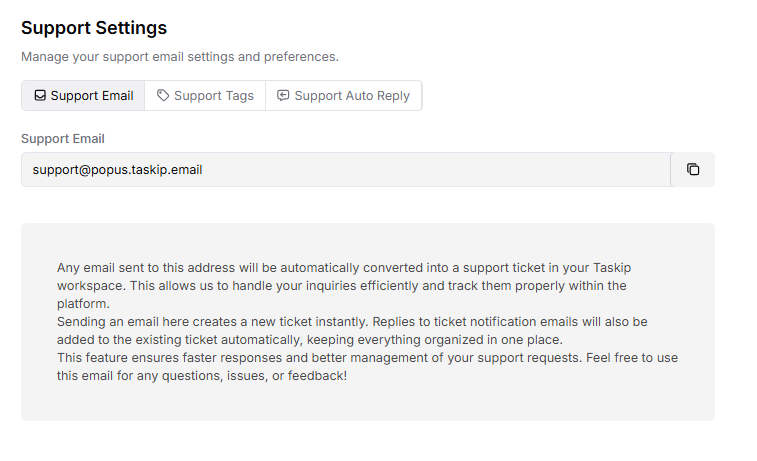The image size is (757, 461).
Task: Click the 'Any email sent to this address' line
Action: click(x=200, y=268)
